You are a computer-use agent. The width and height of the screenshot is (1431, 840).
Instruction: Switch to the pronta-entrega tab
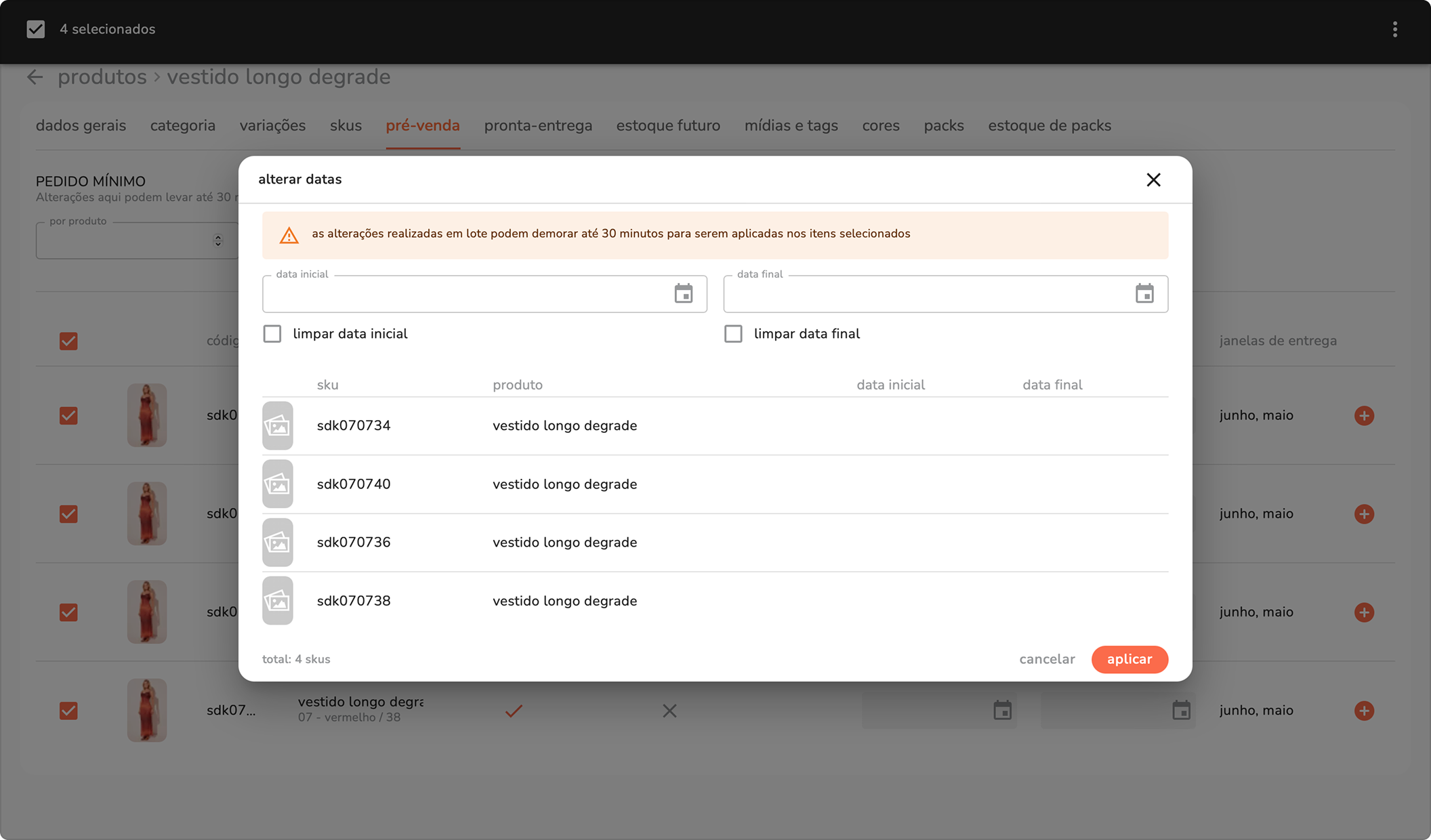[x=538, y=126]
